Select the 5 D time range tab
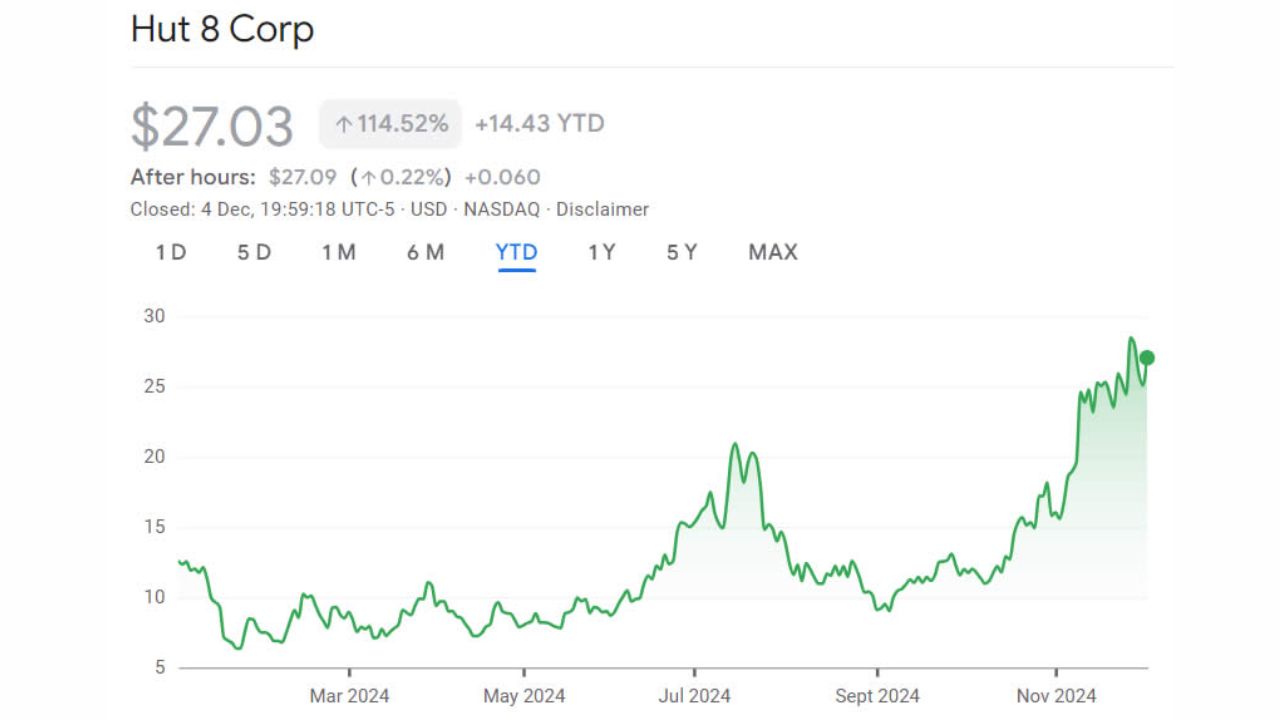Viewport: 1280px width, 720px height. 254,252
